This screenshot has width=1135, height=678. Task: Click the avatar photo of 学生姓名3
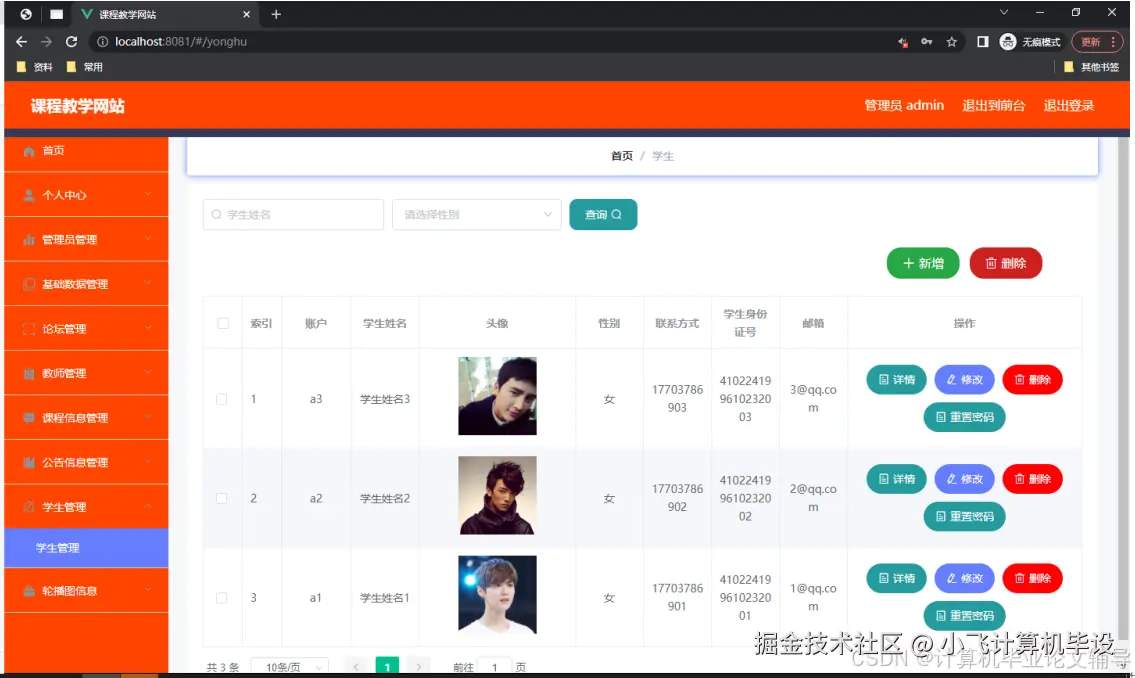coord(497,396)
